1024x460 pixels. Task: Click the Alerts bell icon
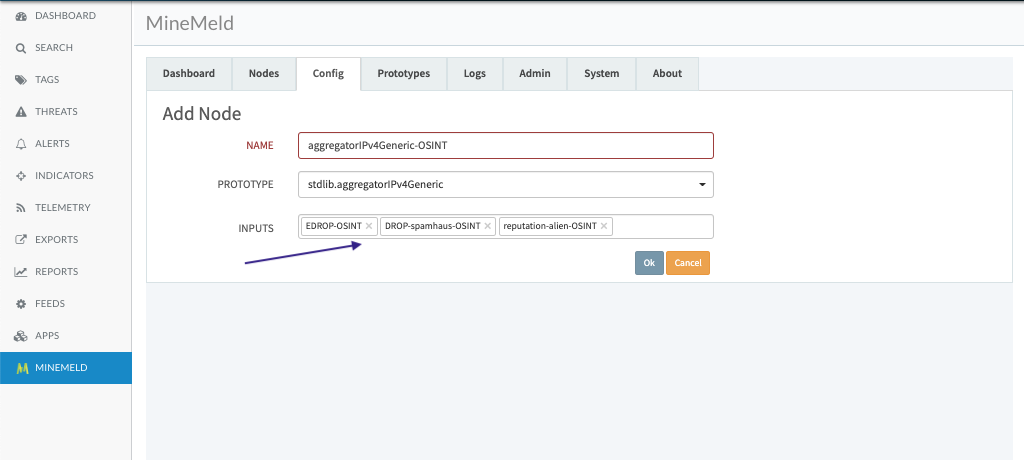point(21,144)
